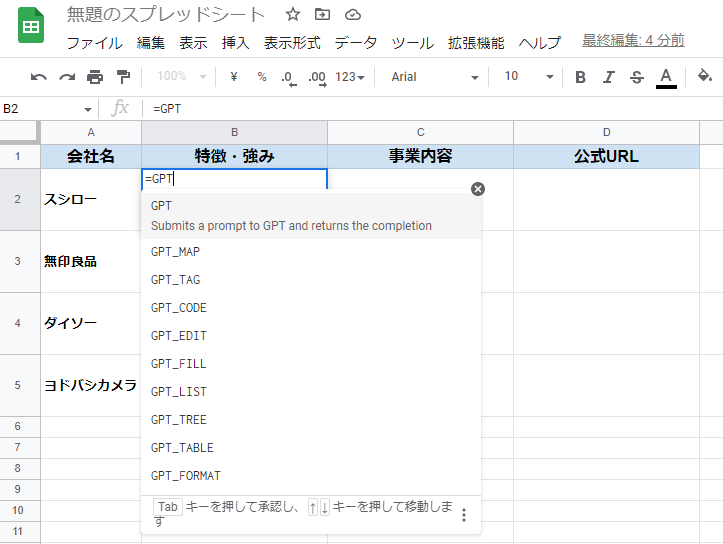Increase decimal places
This screenshot has width=723, height=544.
point(317,78)
